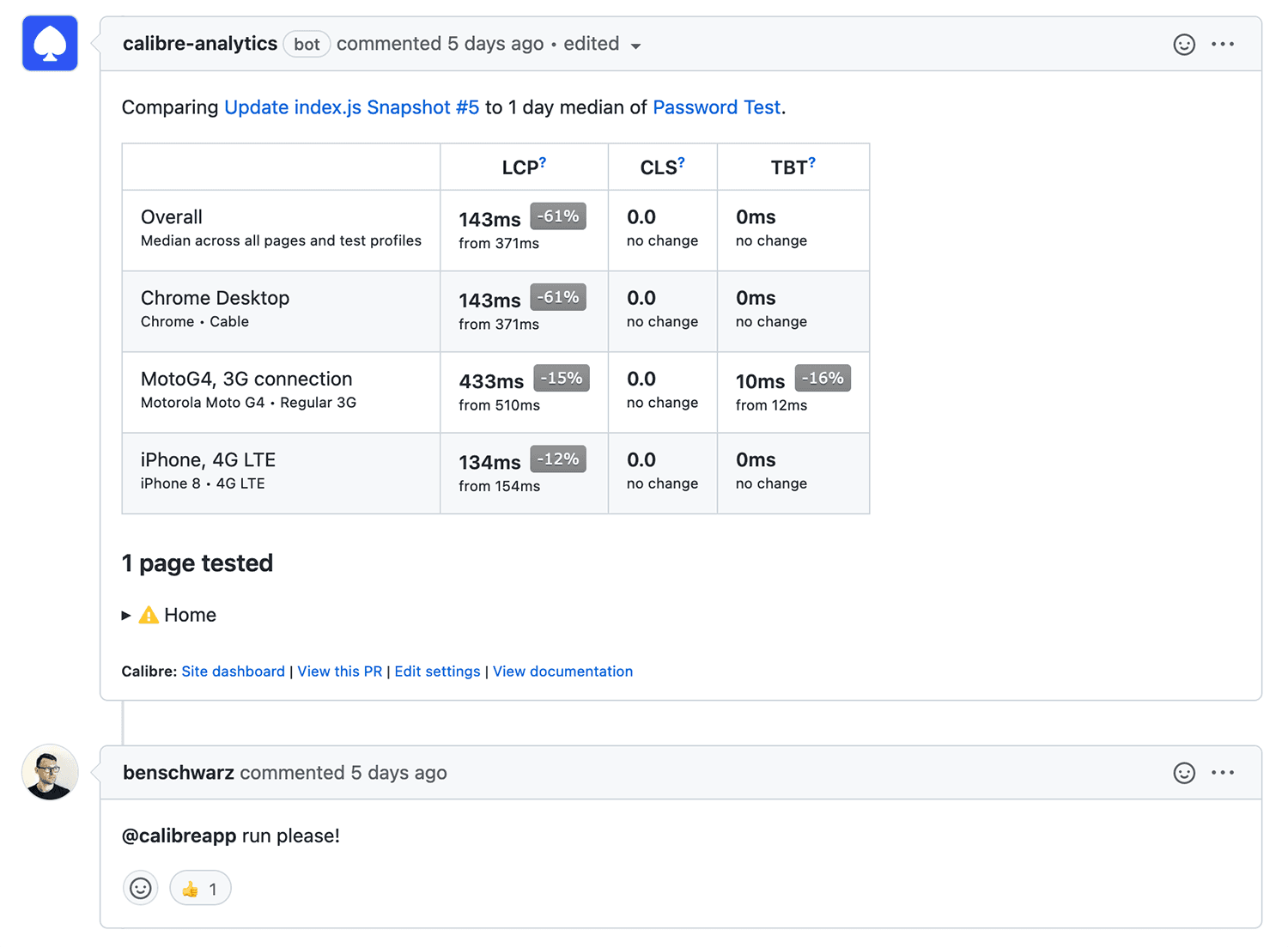Open the kebab menu on benschwarz's comment
1288x948 pixels.
point(1223,772)
